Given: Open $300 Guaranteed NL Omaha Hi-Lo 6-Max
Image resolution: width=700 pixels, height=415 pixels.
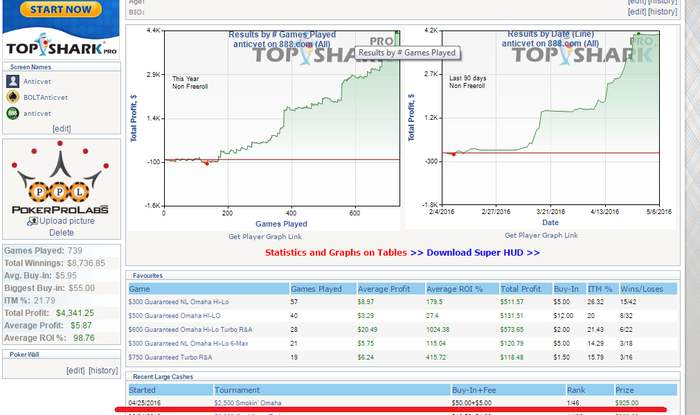Looking at the screenshot, I should pyautogui.click(x=188, y=344).
